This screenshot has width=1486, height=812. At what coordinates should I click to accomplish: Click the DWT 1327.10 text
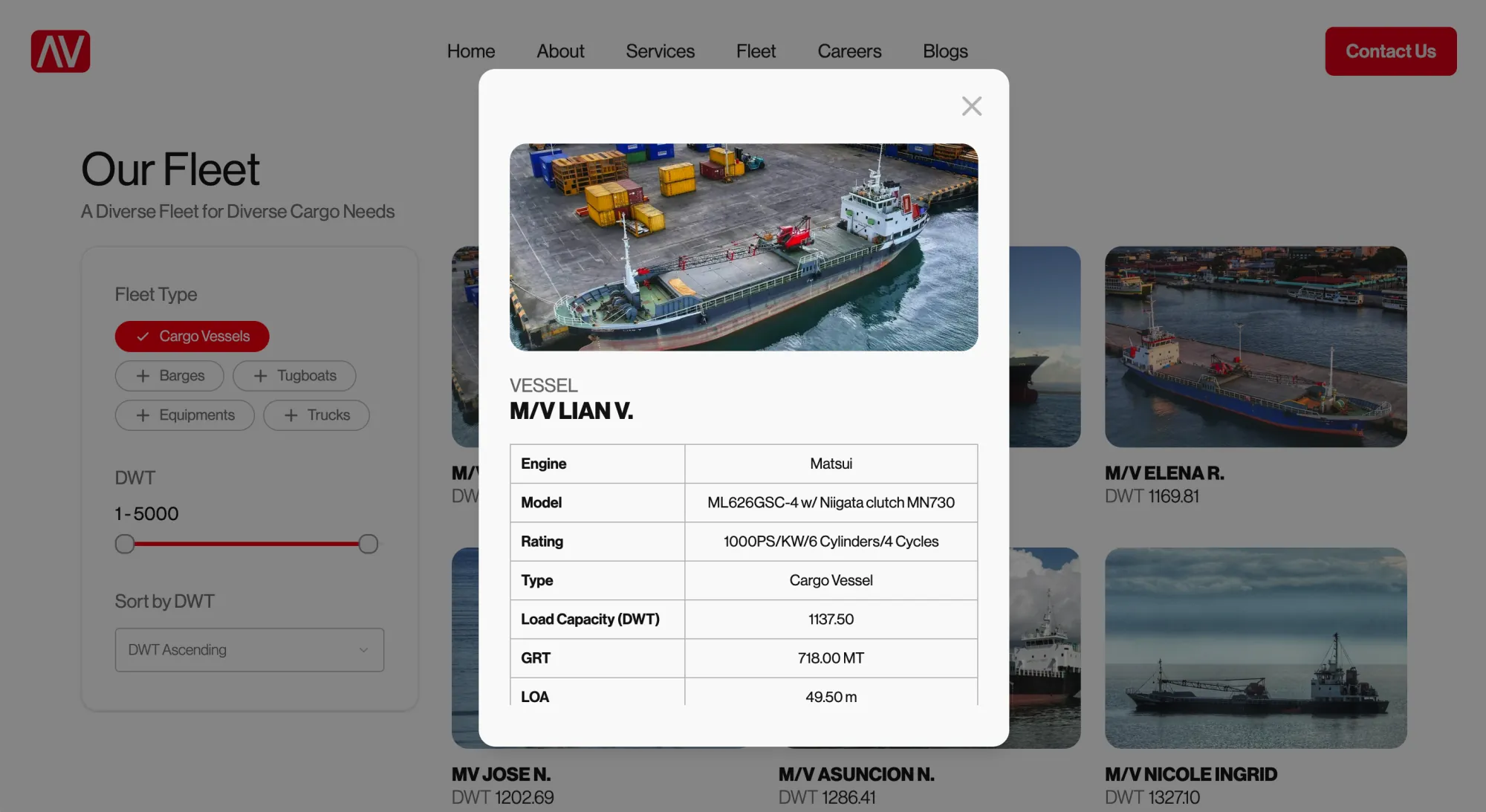pos(1152,797)
